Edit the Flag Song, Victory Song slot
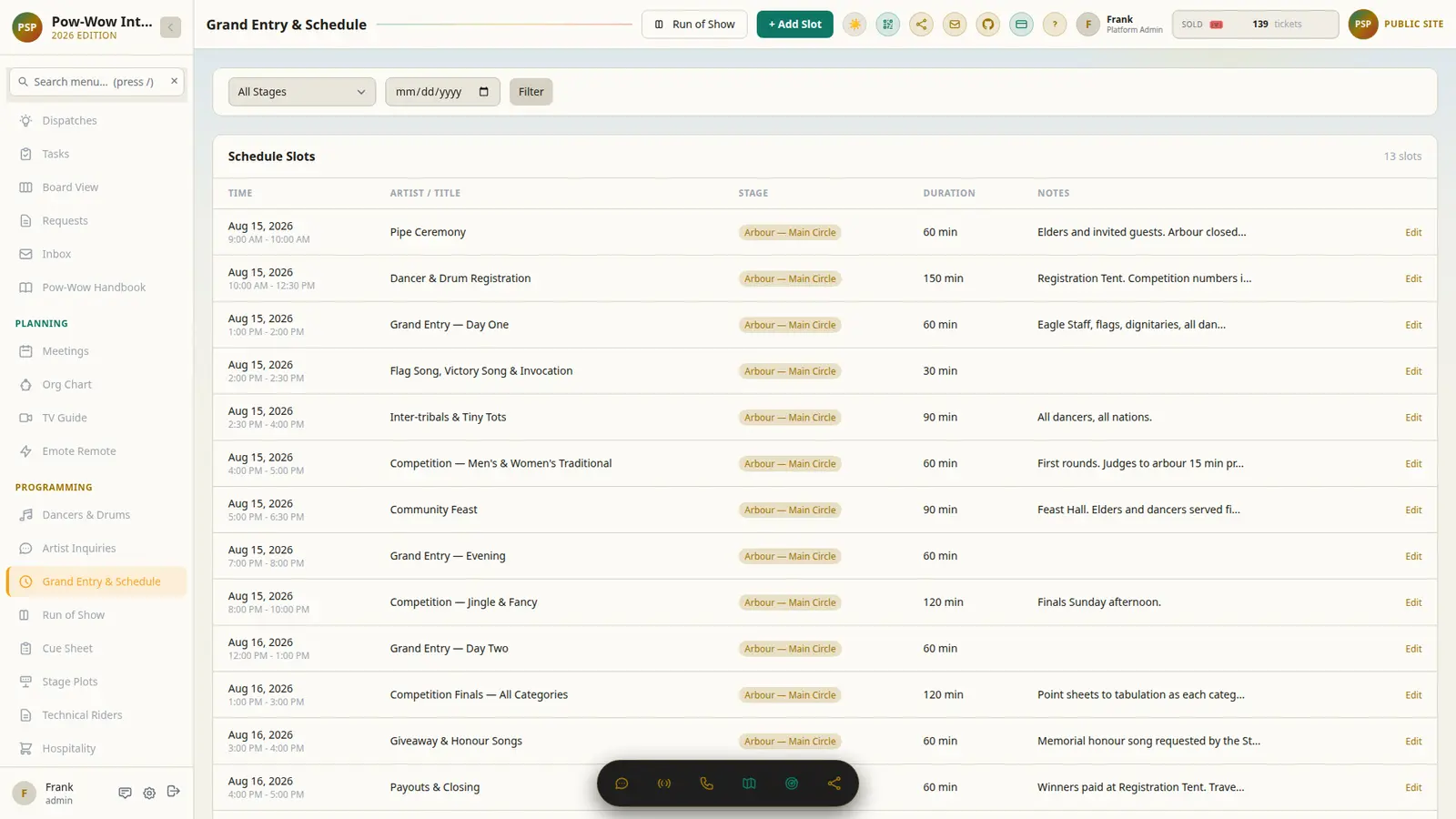The image size is (1456, 819). 1412,371
